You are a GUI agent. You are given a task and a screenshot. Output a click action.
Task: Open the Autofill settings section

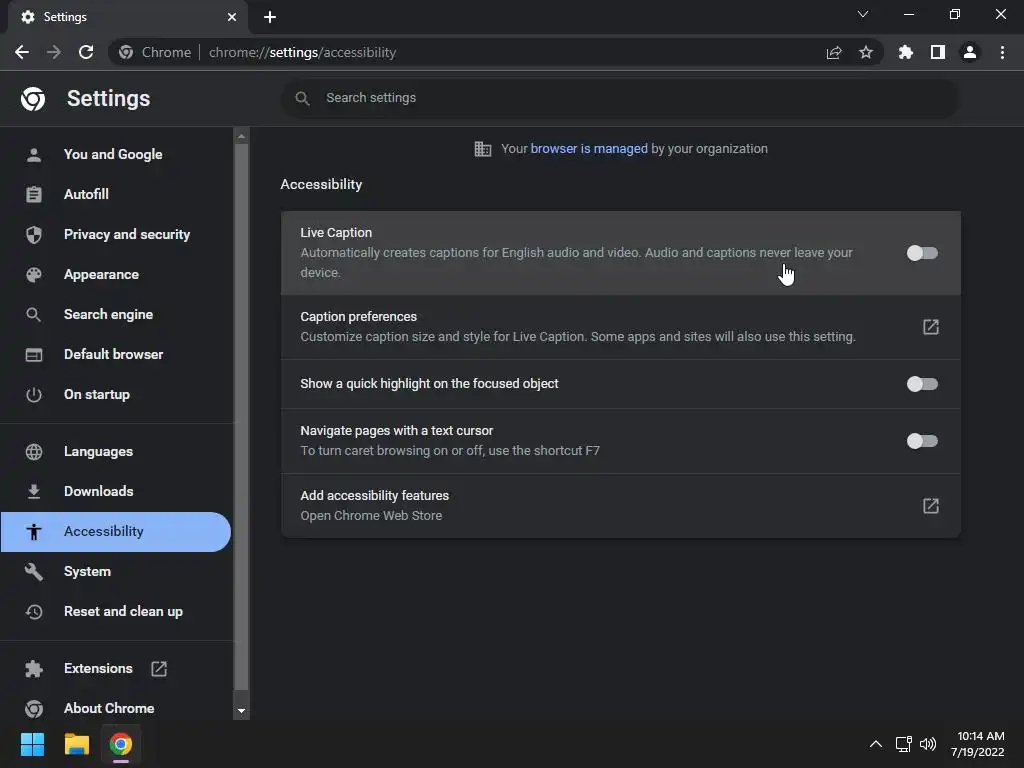(x=116, y=194)
